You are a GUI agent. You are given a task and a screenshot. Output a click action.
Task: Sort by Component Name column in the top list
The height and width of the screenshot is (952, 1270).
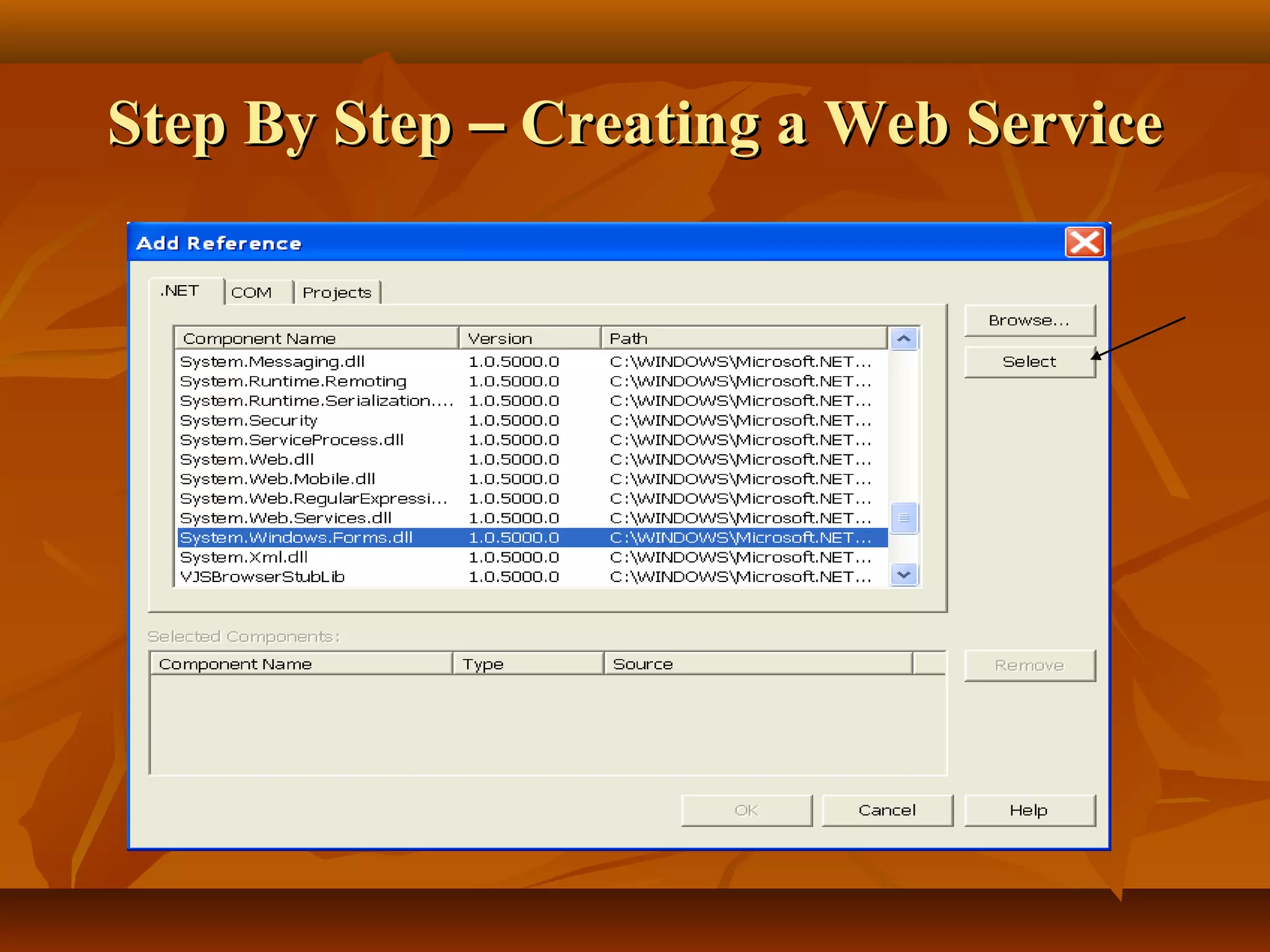click(x=317, y=338)
